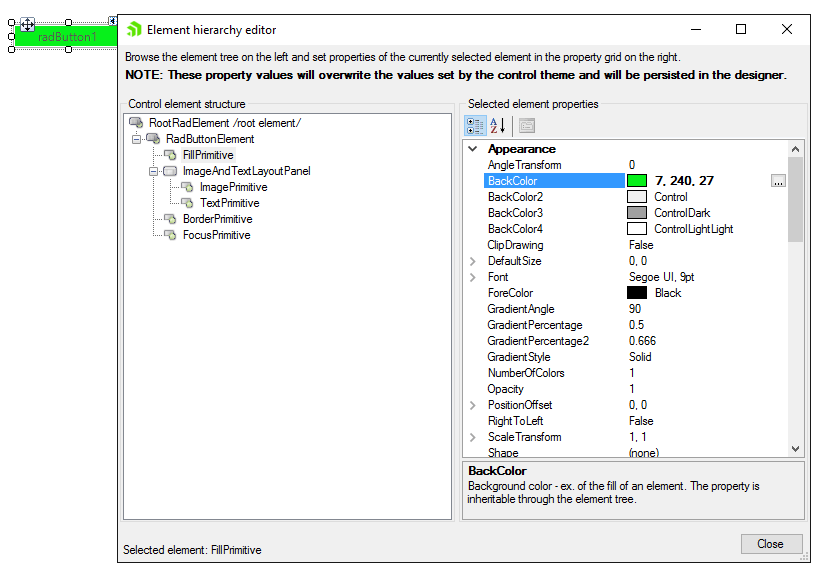Expand the Font property
The width and height of the screenshot is (828, 576).
point(472,277)
